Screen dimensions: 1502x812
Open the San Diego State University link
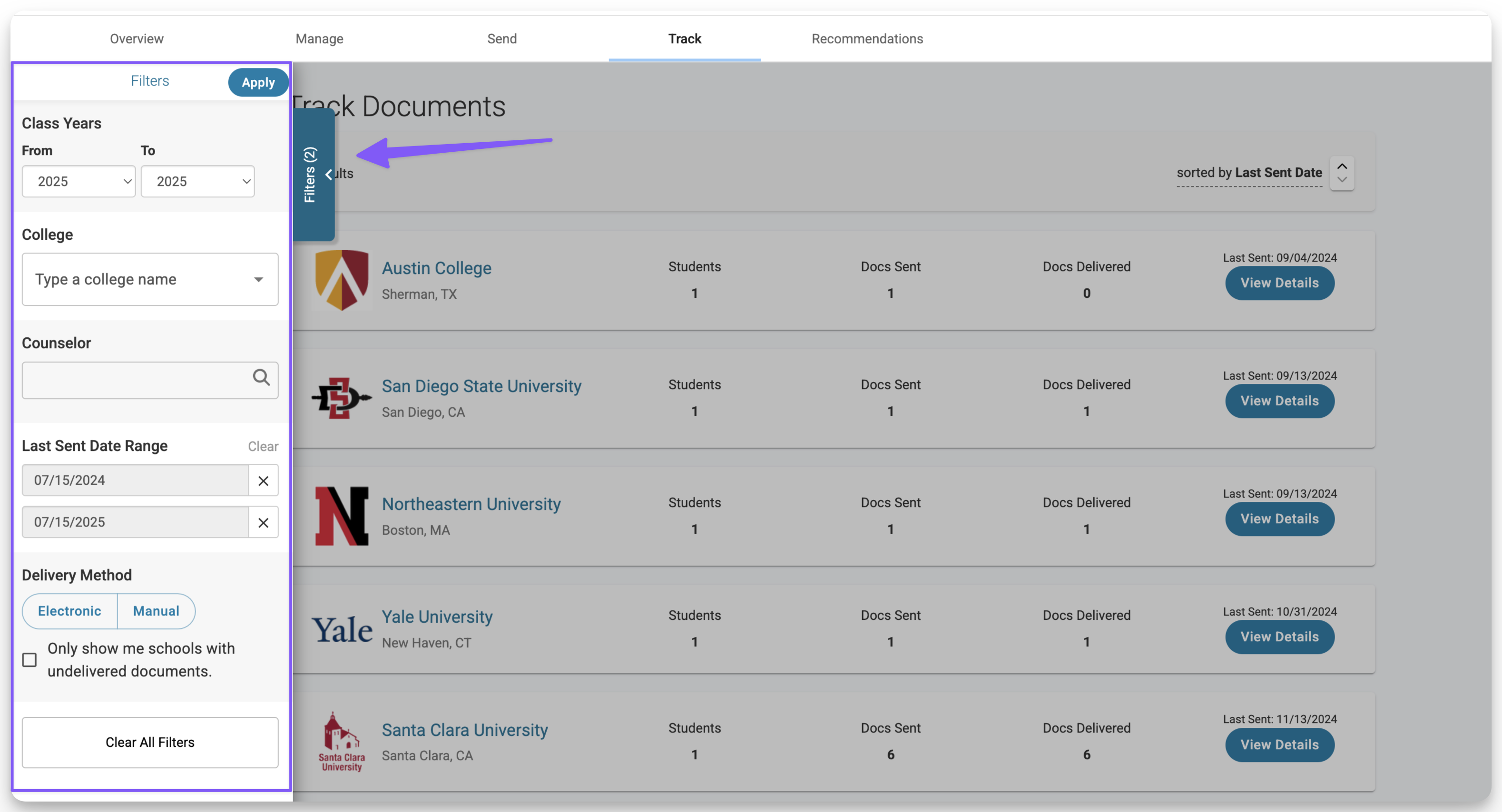(x=481, y=386)
